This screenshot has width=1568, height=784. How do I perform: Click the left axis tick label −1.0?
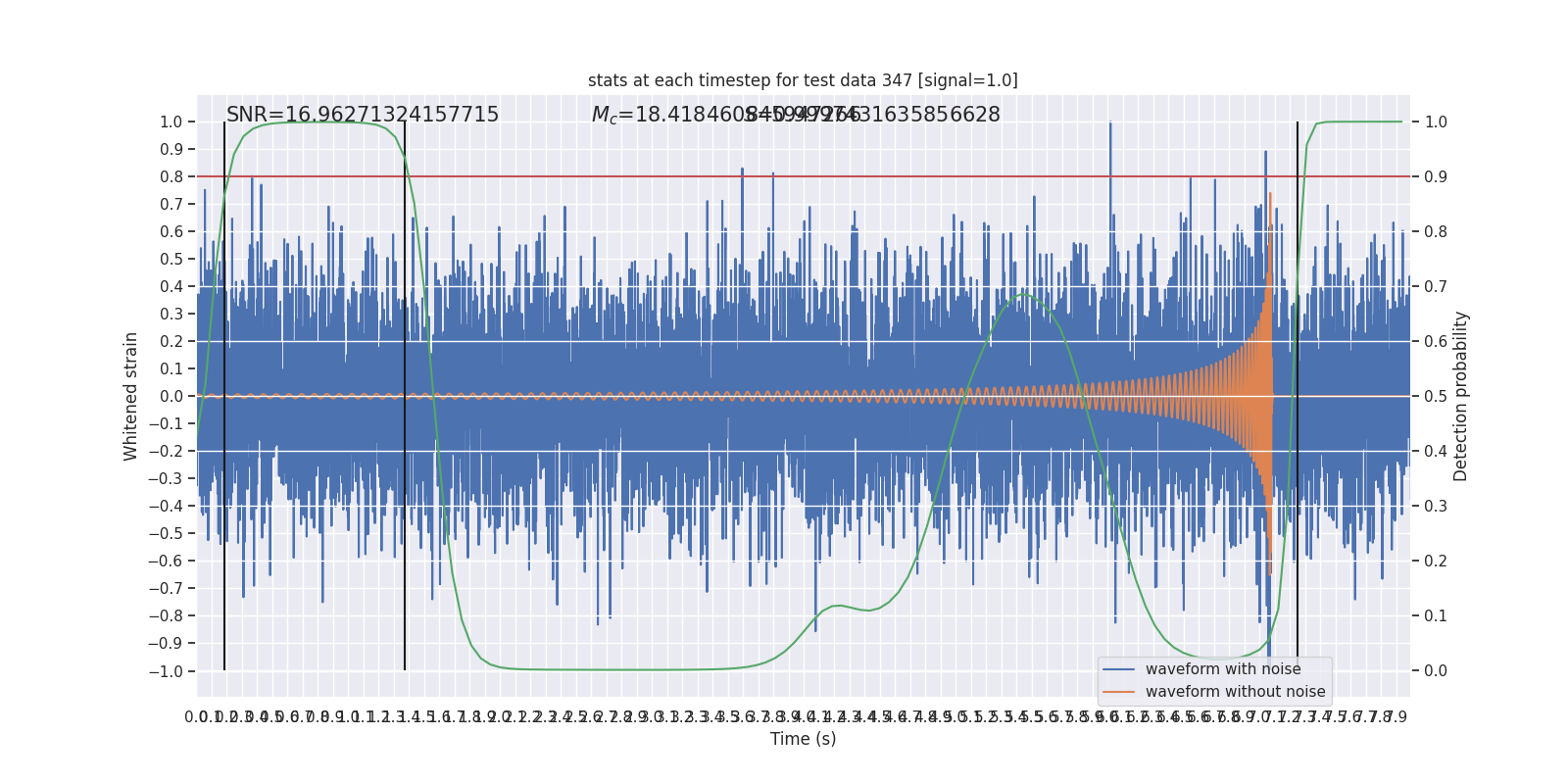pos(166,671)
